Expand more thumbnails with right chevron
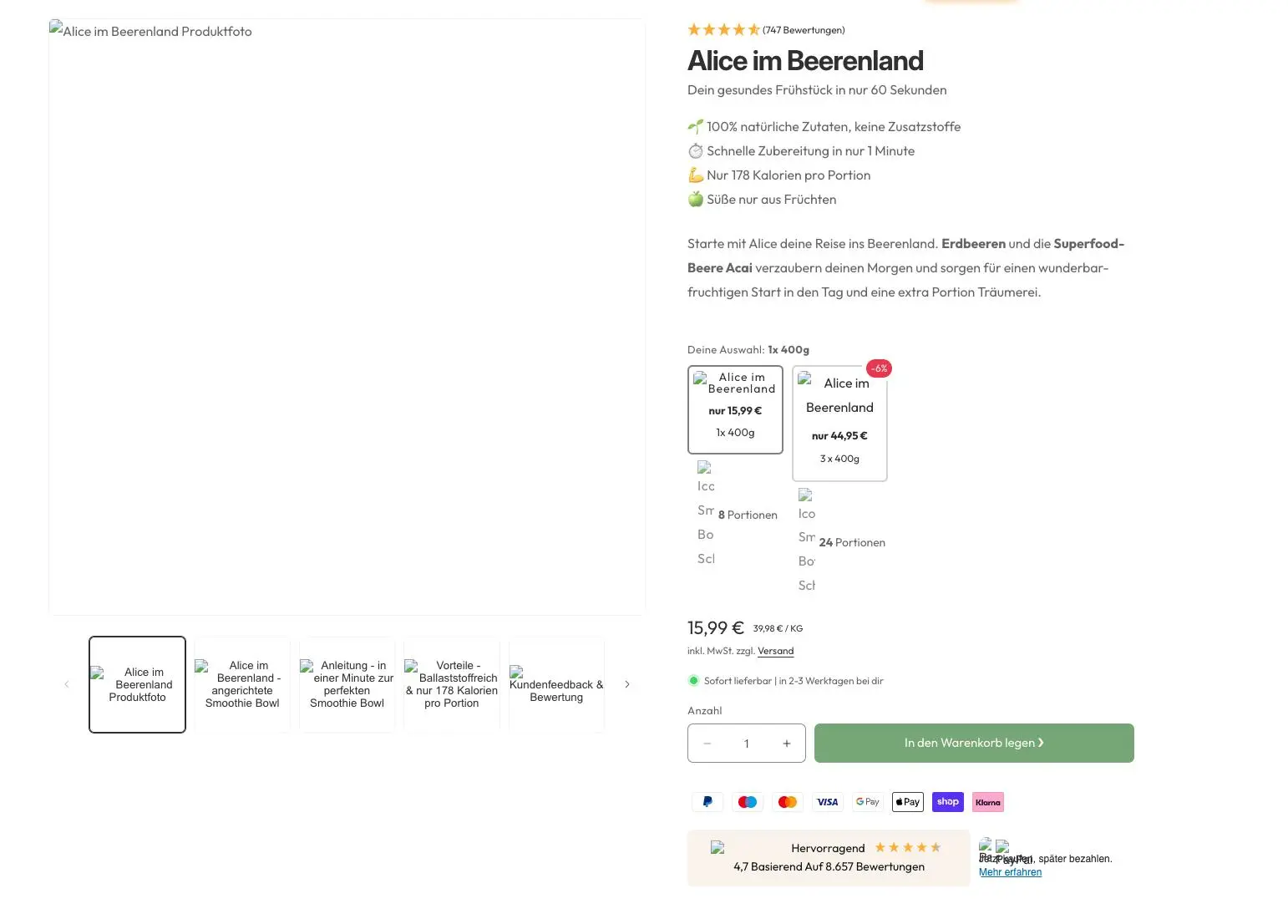This screenshot has height=924, width=1288. 627,684
